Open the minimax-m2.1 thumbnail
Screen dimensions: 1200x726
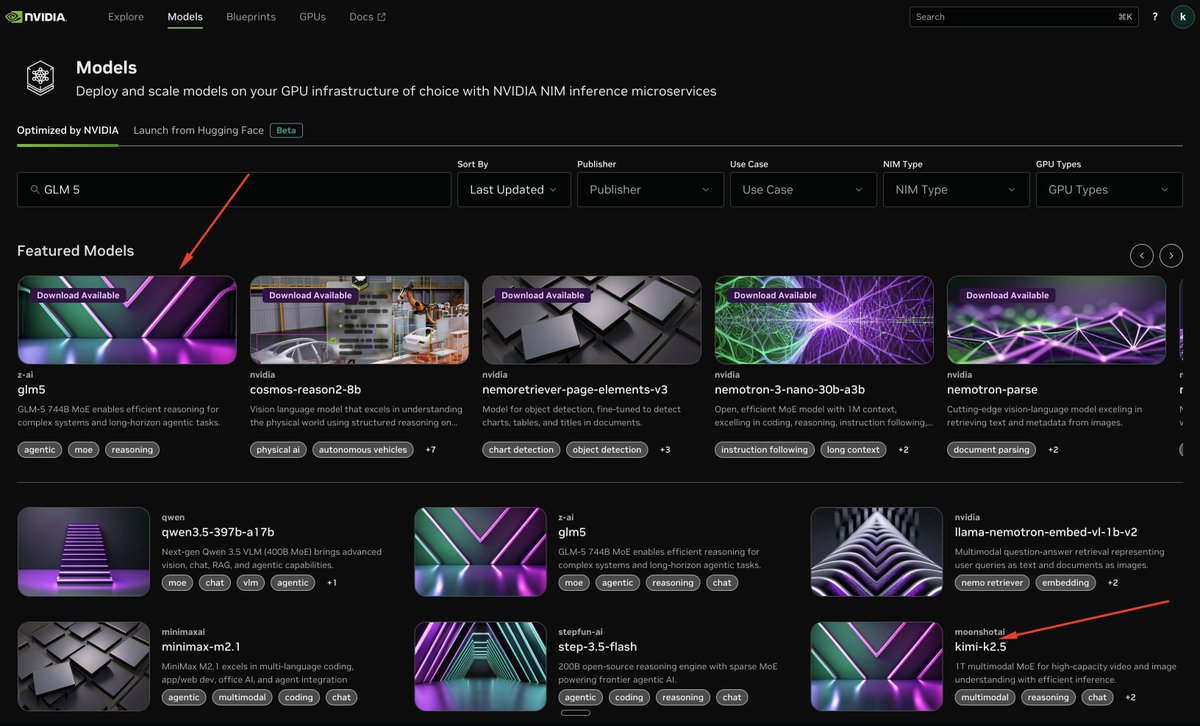click(84, 667)
